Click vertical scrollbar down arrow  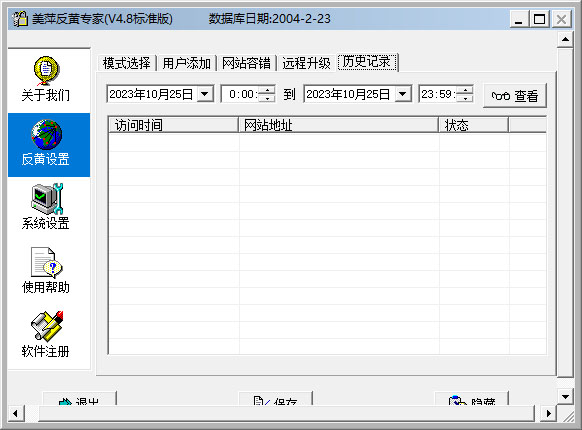coord(565,397)
